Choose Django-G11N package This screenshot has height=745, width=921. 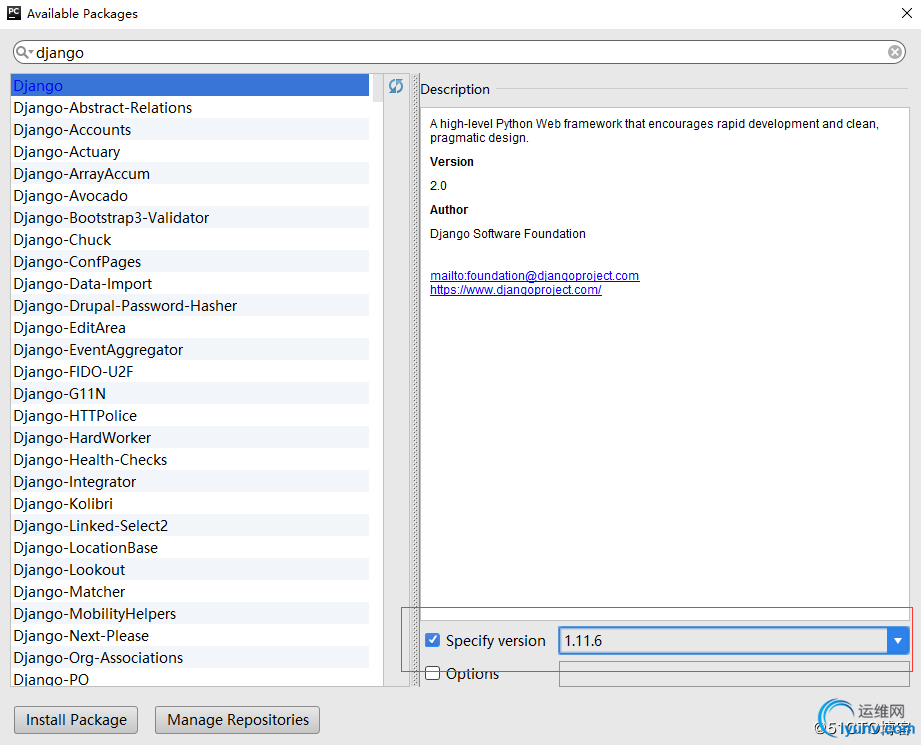190,394
